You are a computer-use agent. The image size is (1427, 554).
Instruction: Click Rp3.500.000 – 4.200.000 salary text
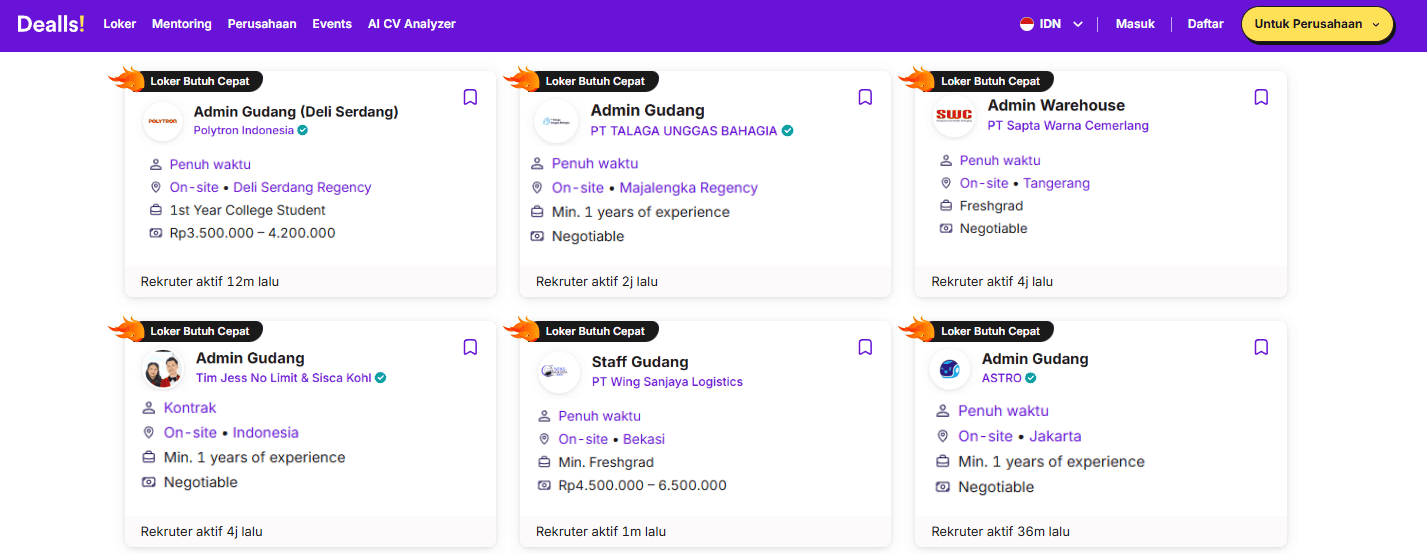(x=252, y=233)
